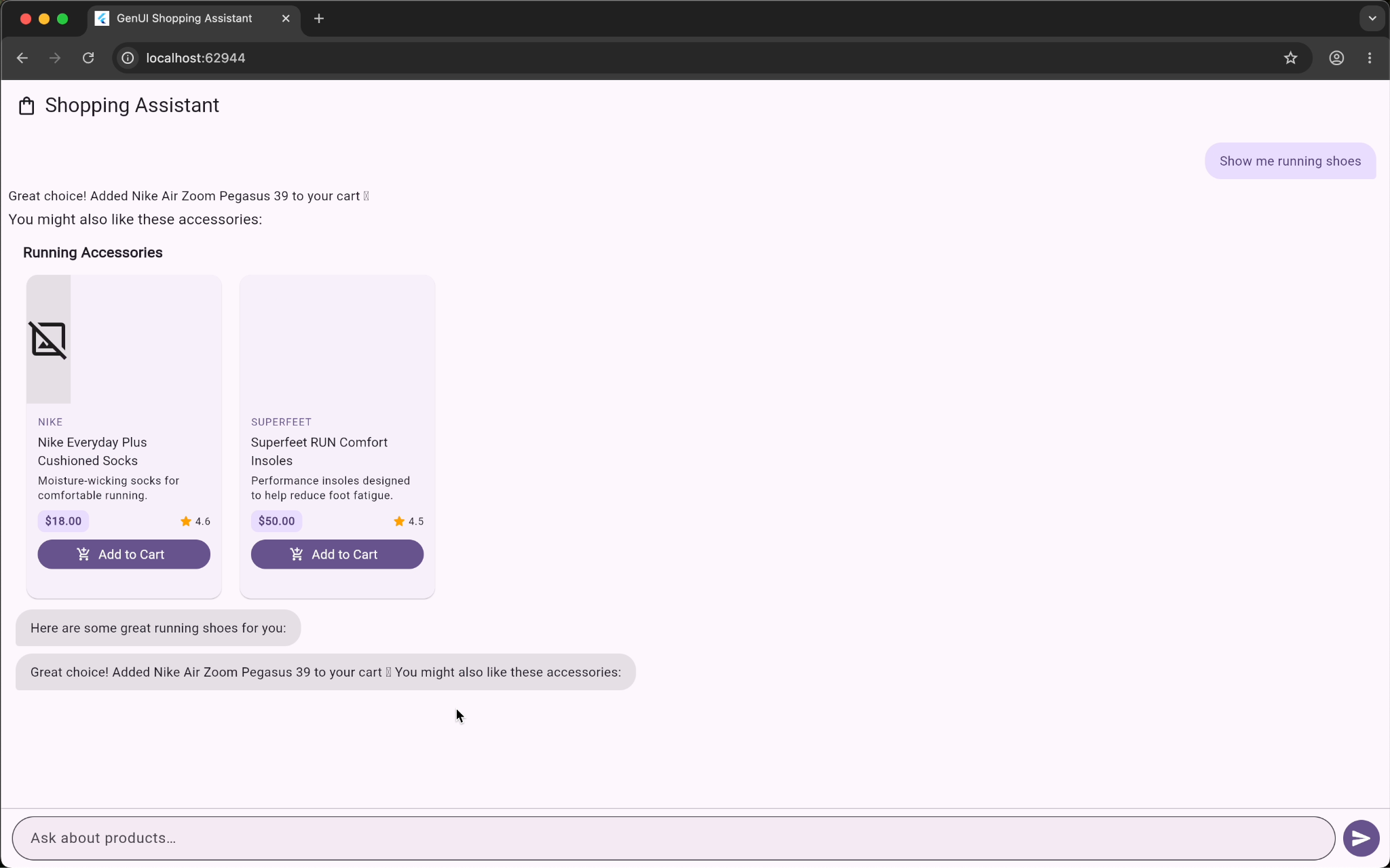
Task: View site information icon in address bar
Action: pyautogui.click(x=128, y=58)
